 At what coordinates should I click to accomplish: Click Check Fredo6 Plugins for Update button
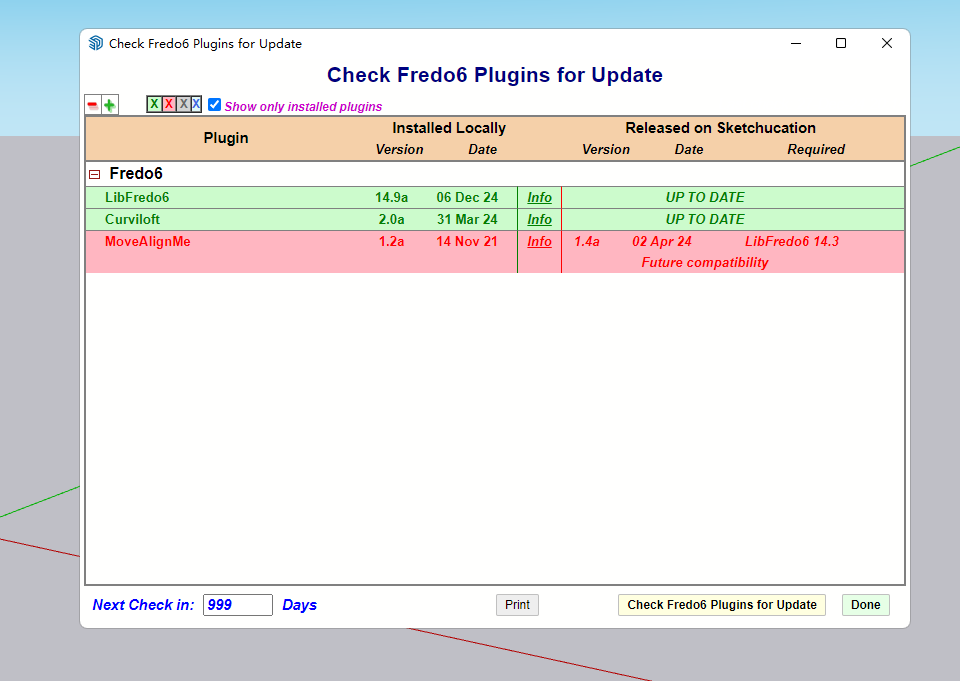(x=721, y=605)
